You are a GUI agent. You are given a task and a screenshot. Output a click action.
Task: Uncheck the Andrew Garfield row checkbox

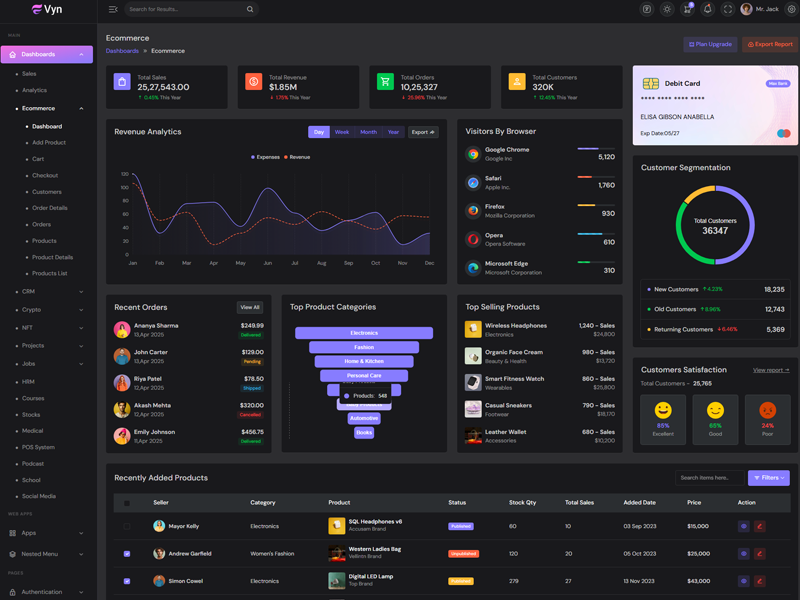pyautogui.click(x=127, y=553)
